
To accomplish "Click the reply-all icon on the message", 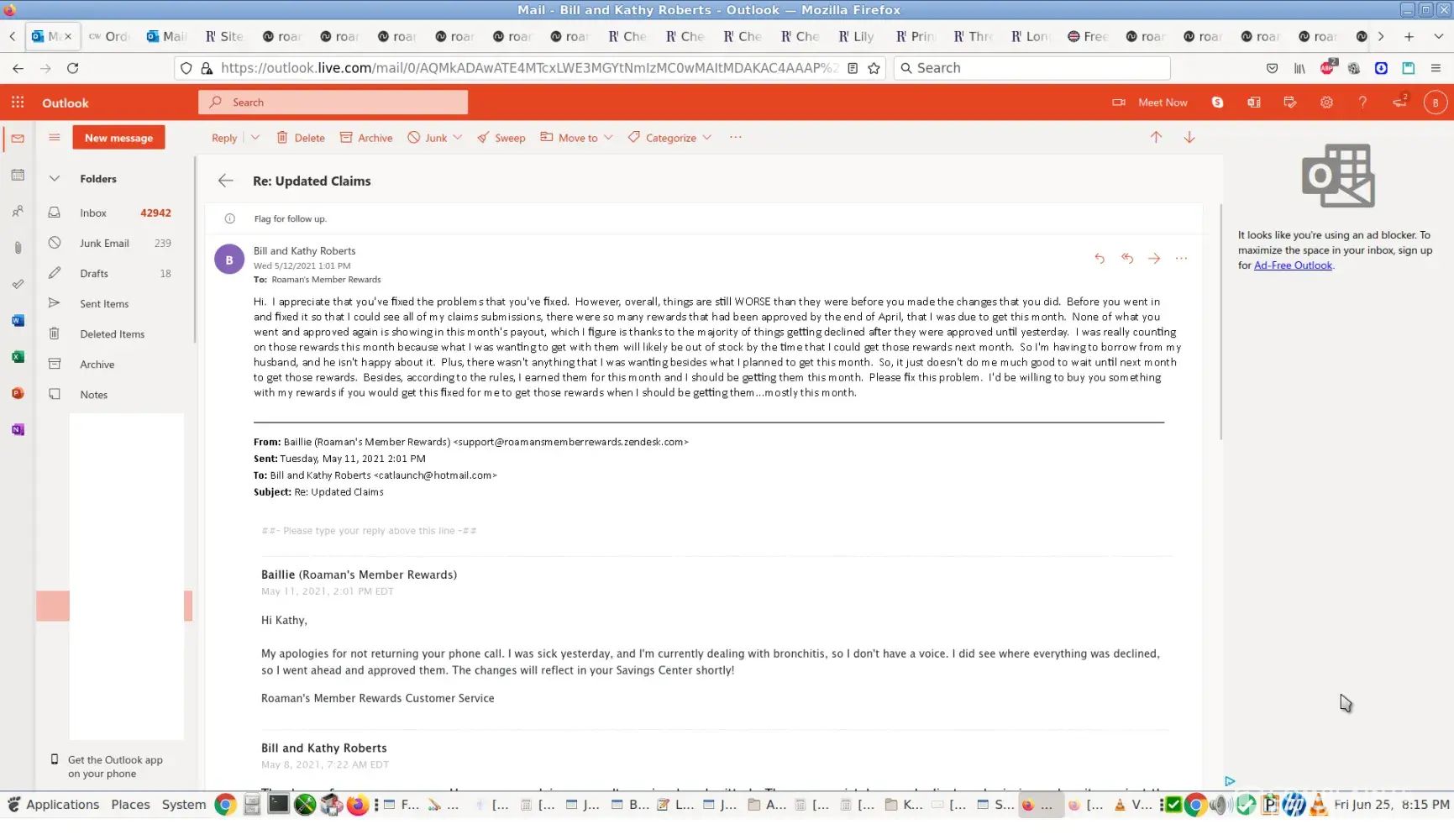I will point(1127,259).
